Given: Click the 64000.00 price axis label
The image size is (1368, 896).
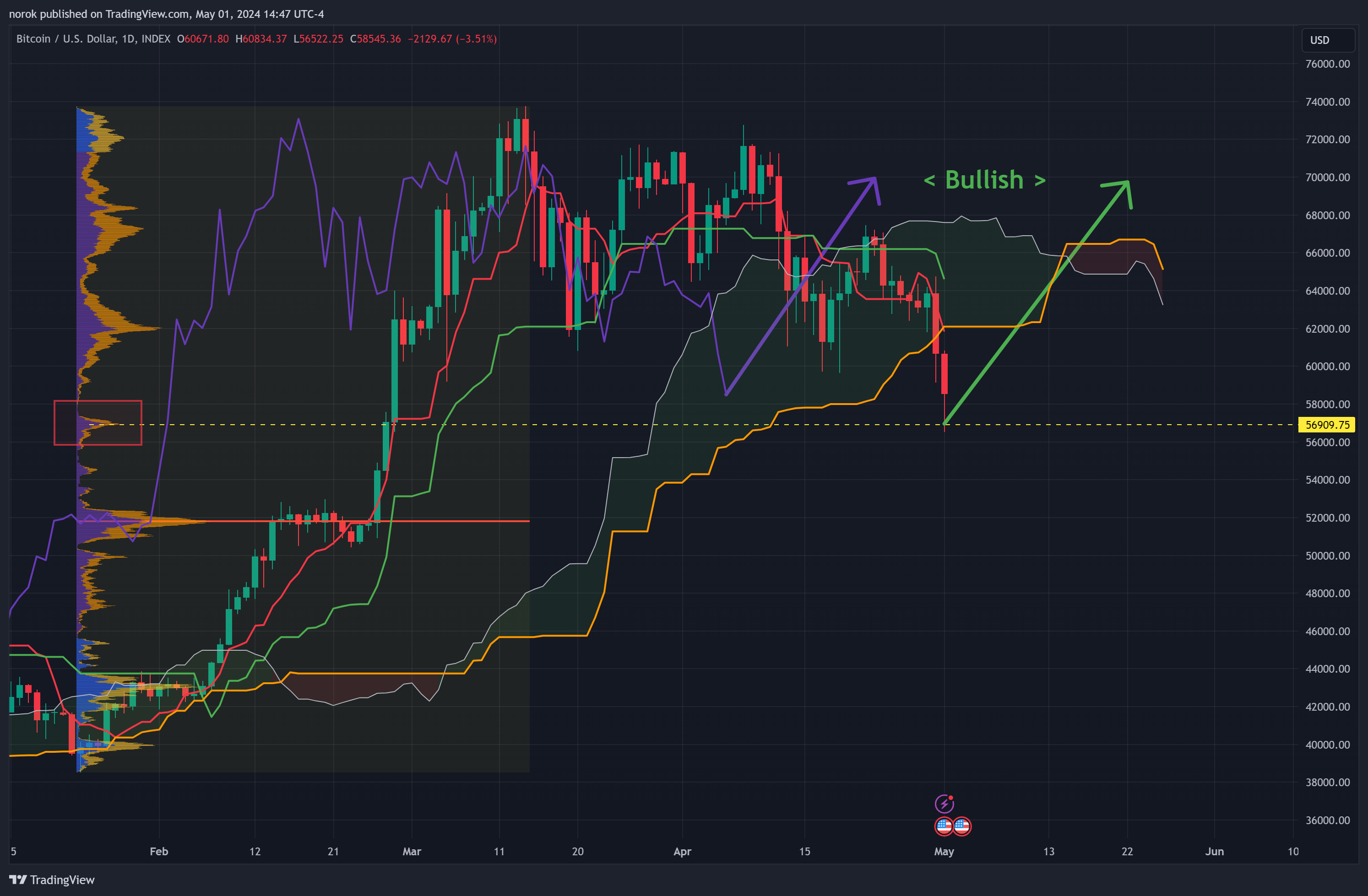Looking at the screenshot, I should (x=1327, y=291).
